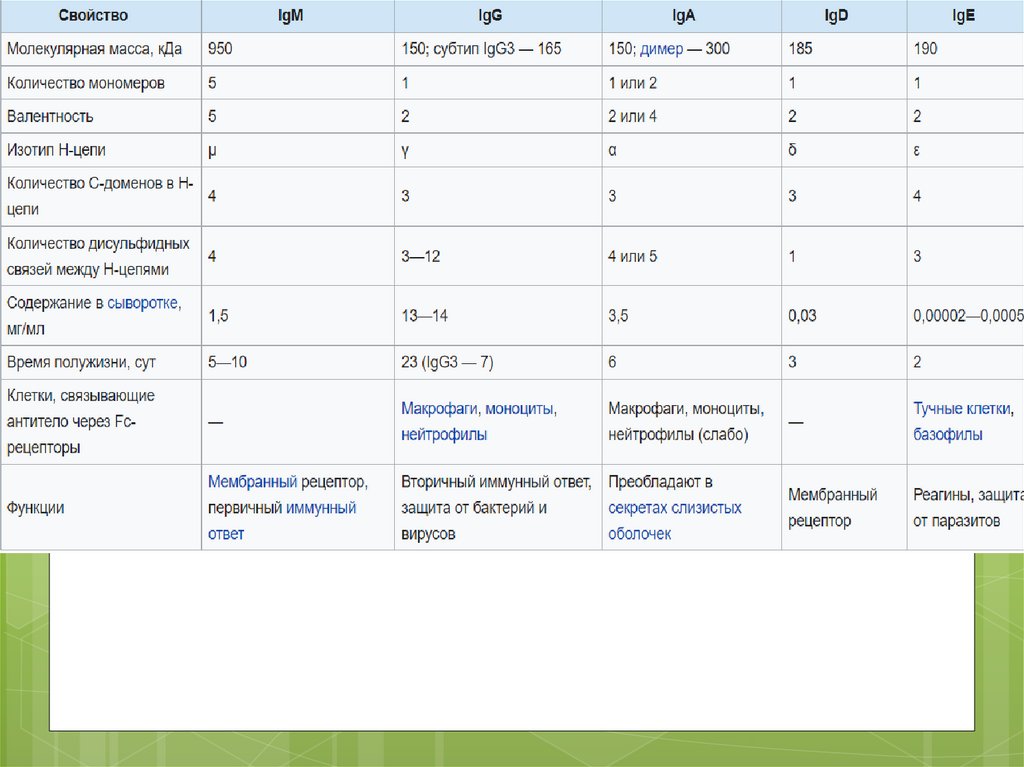Image resolution: width=1024 pixels, height=767 pixels.
Task: Click the IgE mass value '190'
Action: 925,49
